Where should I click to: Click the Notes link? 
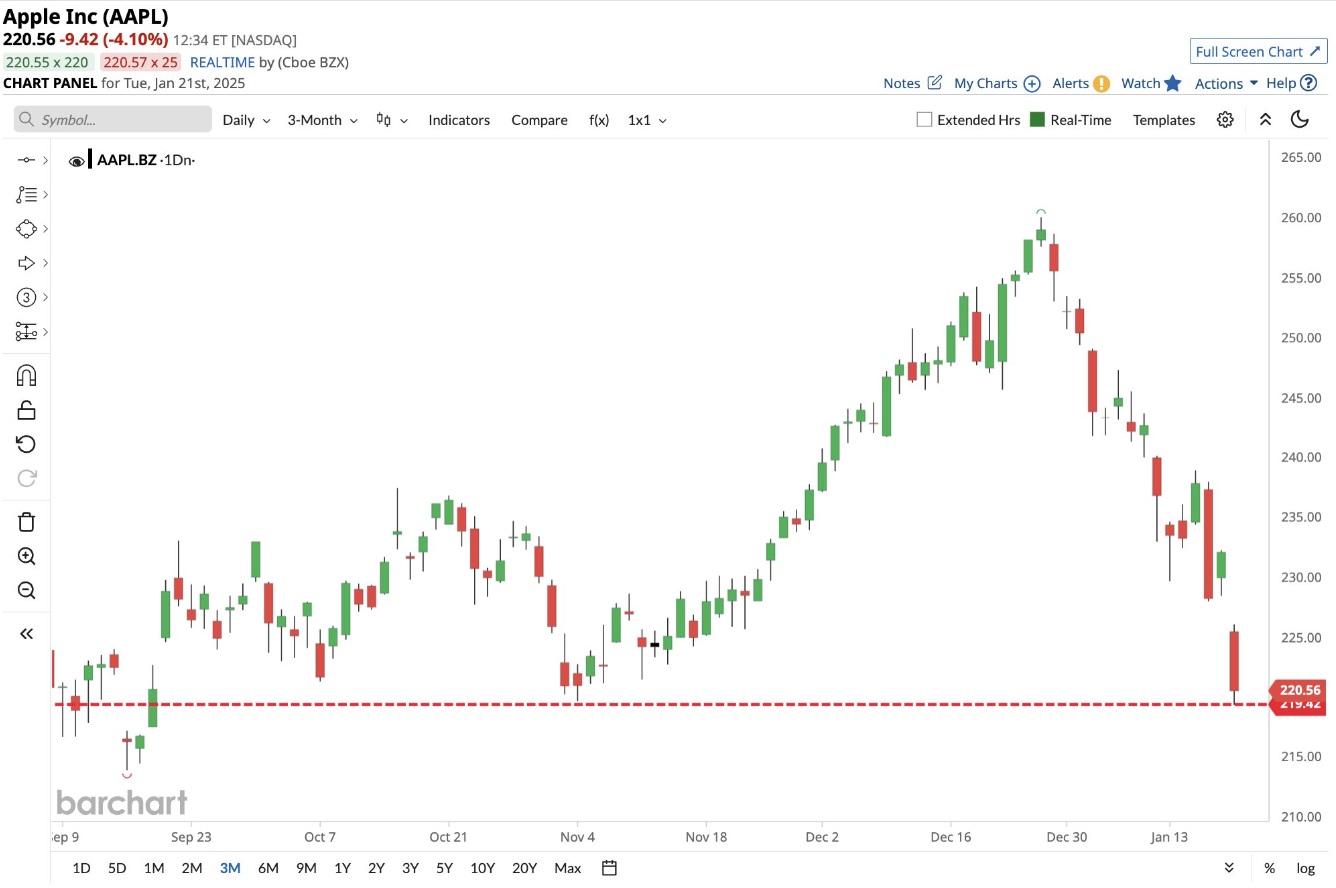(901, 84)
